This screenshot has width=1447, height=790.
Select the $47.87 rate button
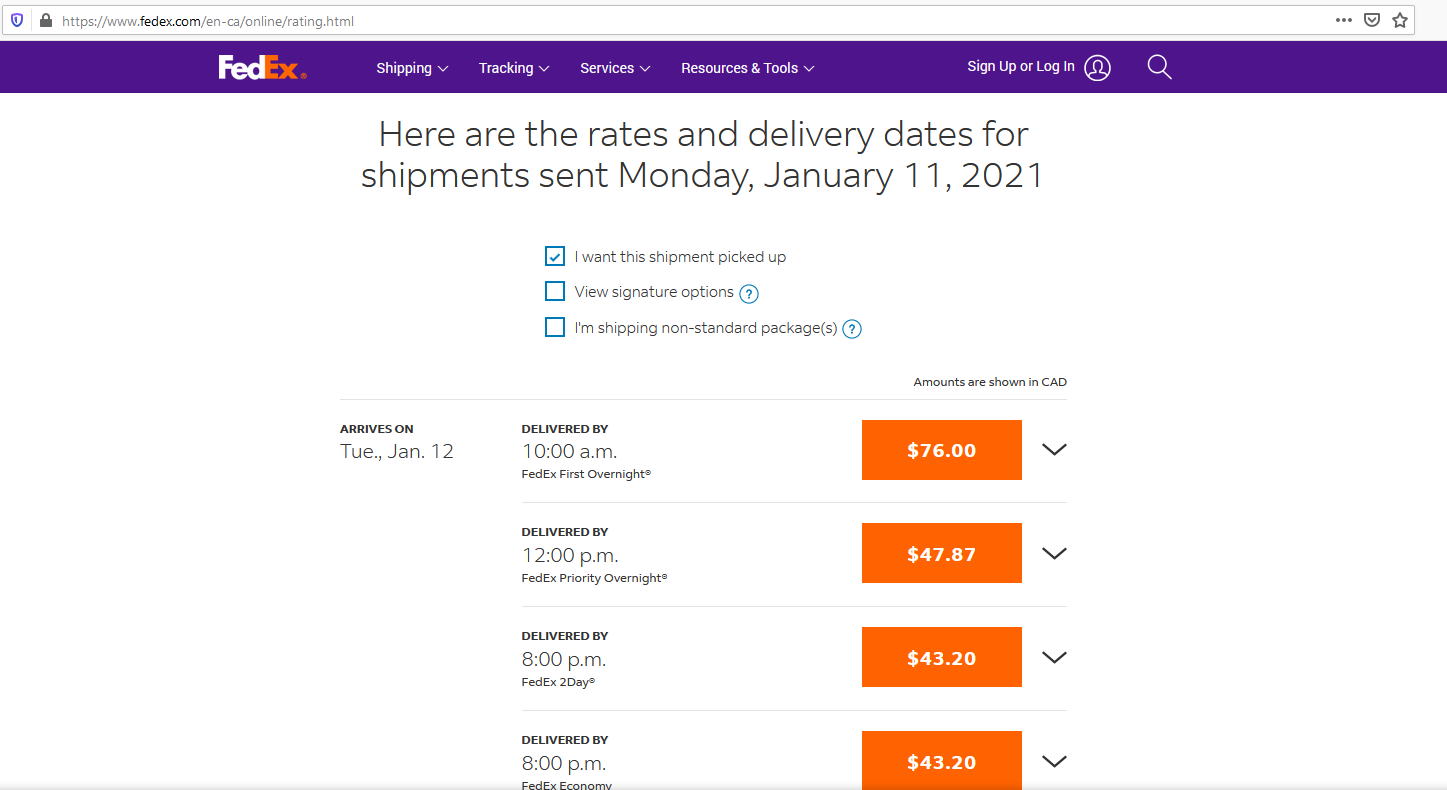[x=941, y=553]
